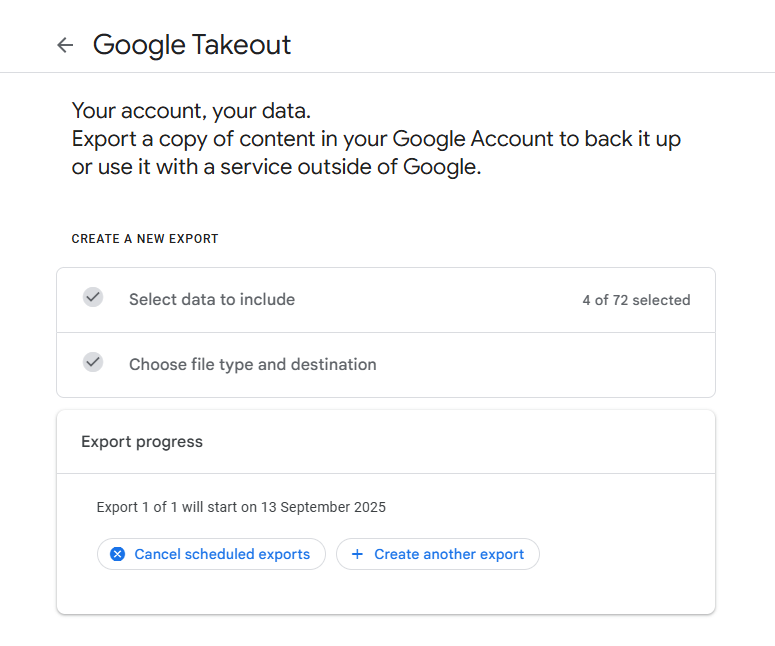Click the CREATE A NEW EXPORT section label
Image resolution: width=775 pixels, height=646 pixels.
point(145,239)
